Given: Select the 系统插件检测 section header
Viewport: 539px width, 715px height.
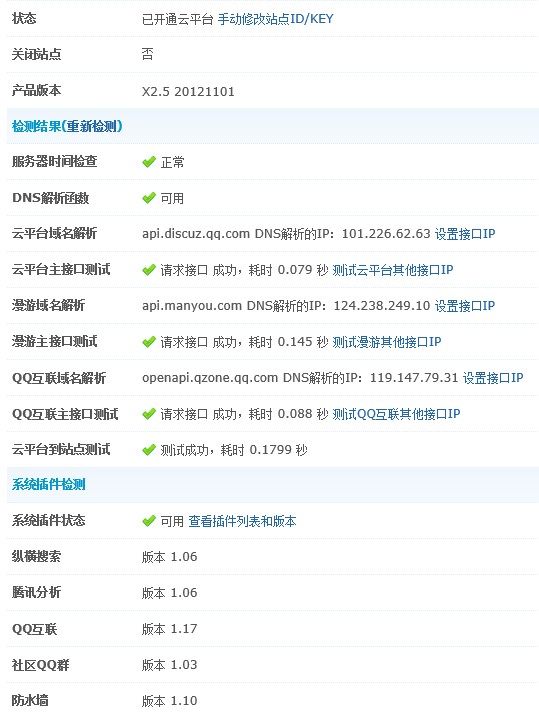Looking at the screenshot, I should coord(273,485).
